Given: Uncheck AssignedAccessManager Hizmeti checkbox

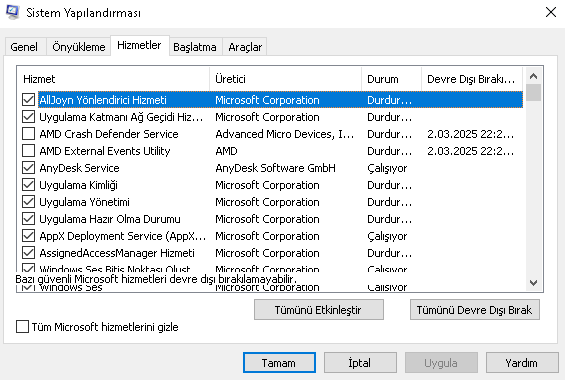Looking at the screenshot, I should [28, 253].
